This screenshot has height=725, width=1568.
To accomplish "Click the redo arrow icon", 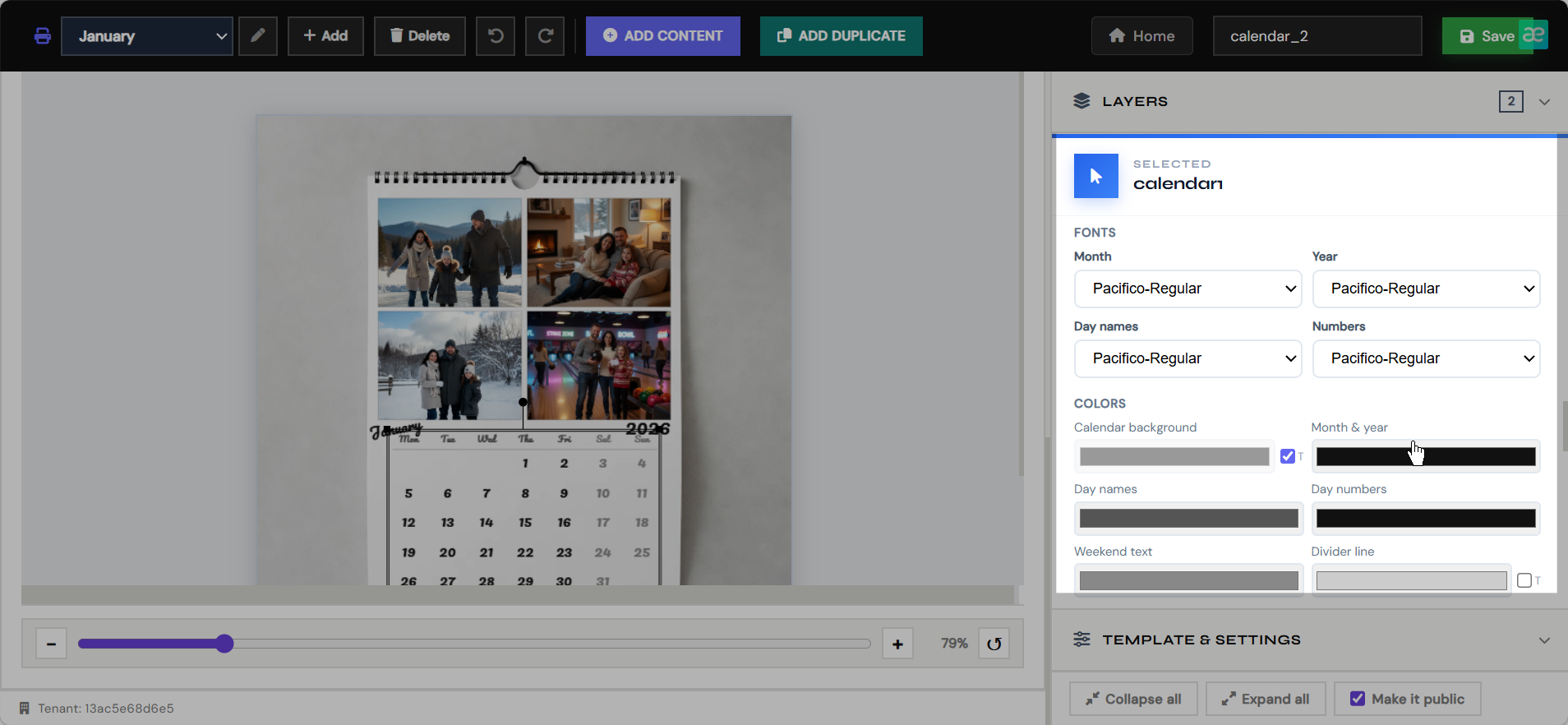I will 545,36.
